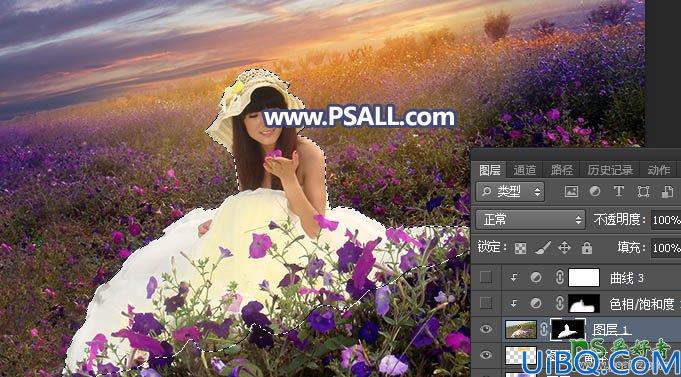Viewport: 681px width, 377px height.
Task: Lock transparent pixels checkerboard icon
Action: 520,248
